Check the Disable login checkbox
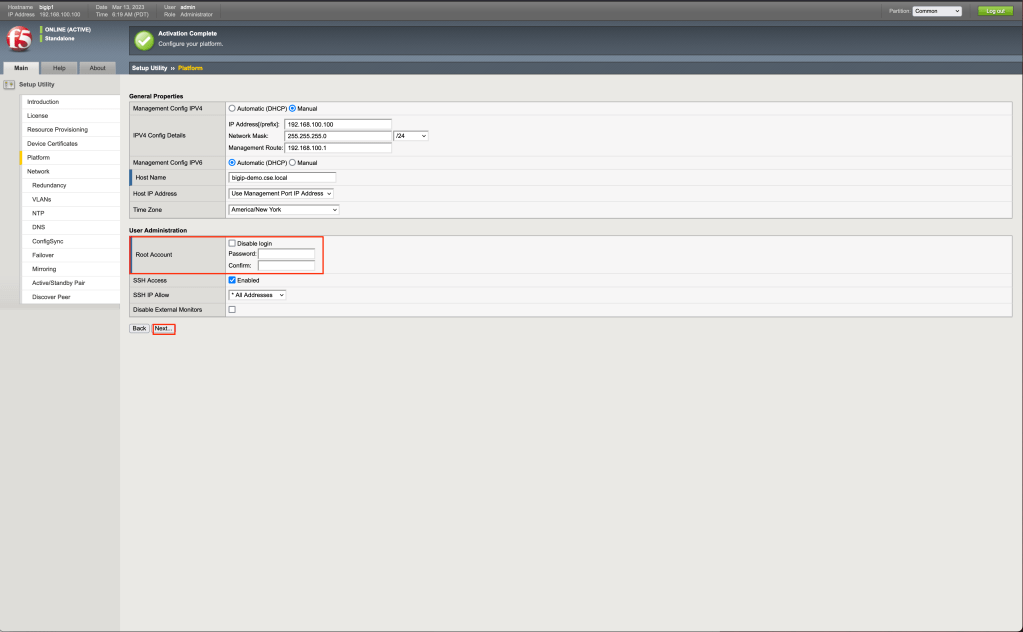The width and height of the screenshot is (1023, 632). (233, 243)
